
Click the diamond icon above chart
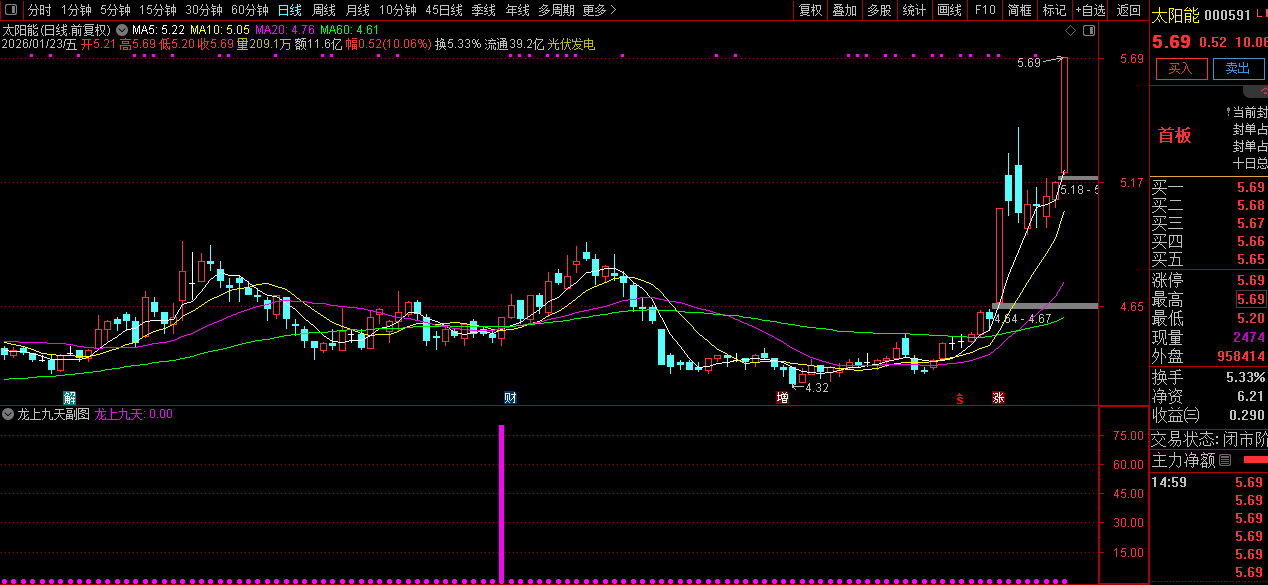pos(1071,31)
